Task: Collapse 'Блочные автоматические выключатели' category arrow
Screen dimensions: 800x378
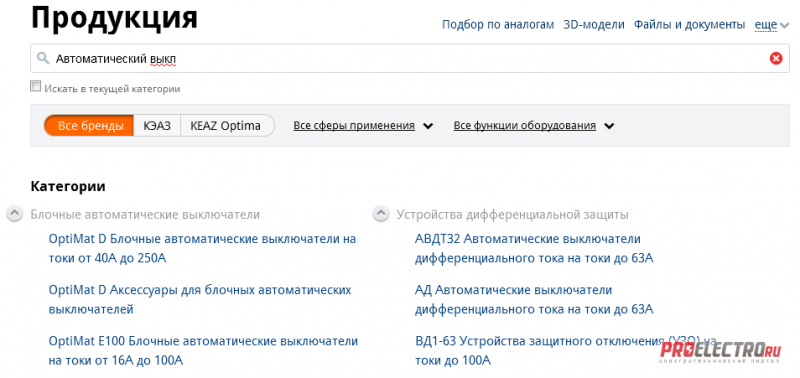Action: click(x=15, y=214)
